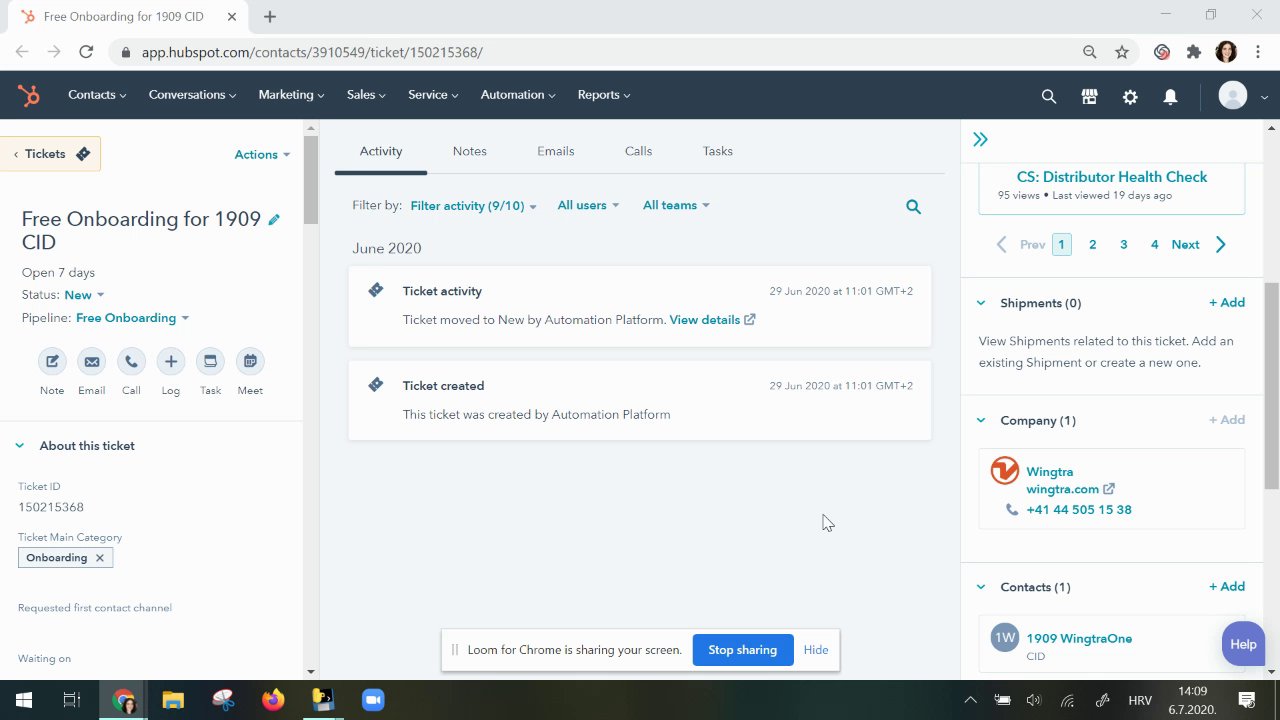Open File Explorer from the taskbar
1280x720 pixels.
click(173, 700)
